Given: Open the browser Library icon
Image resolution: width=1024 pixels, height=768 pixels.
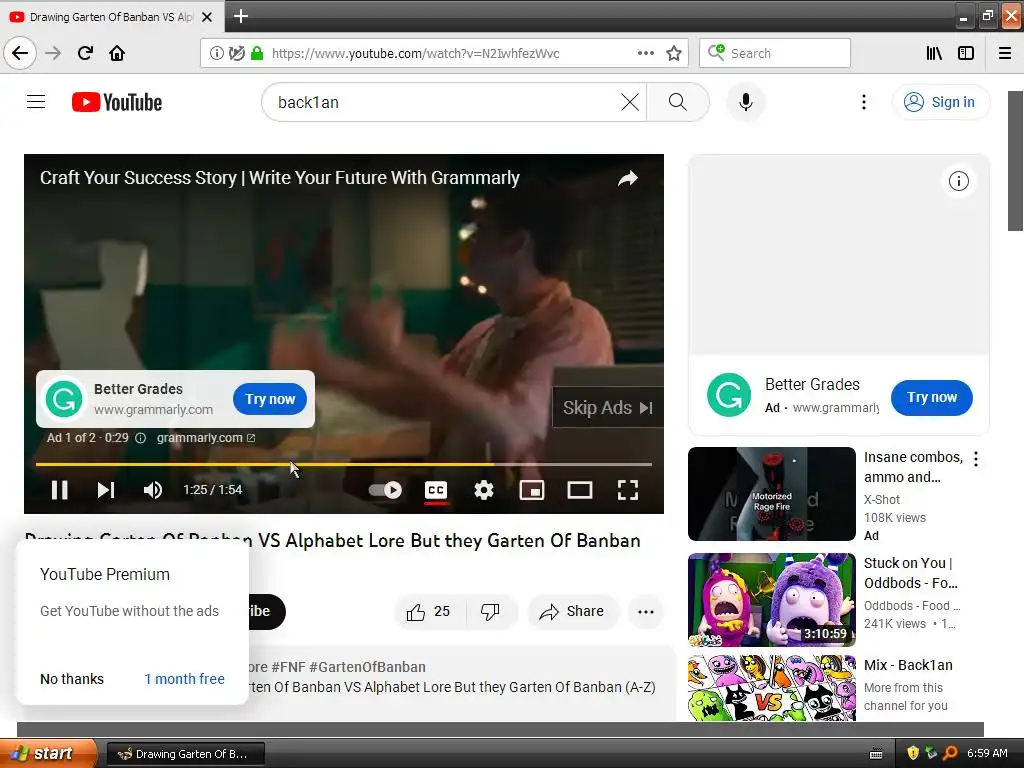Looking at the screenshot, I should [x=934, y=53].
